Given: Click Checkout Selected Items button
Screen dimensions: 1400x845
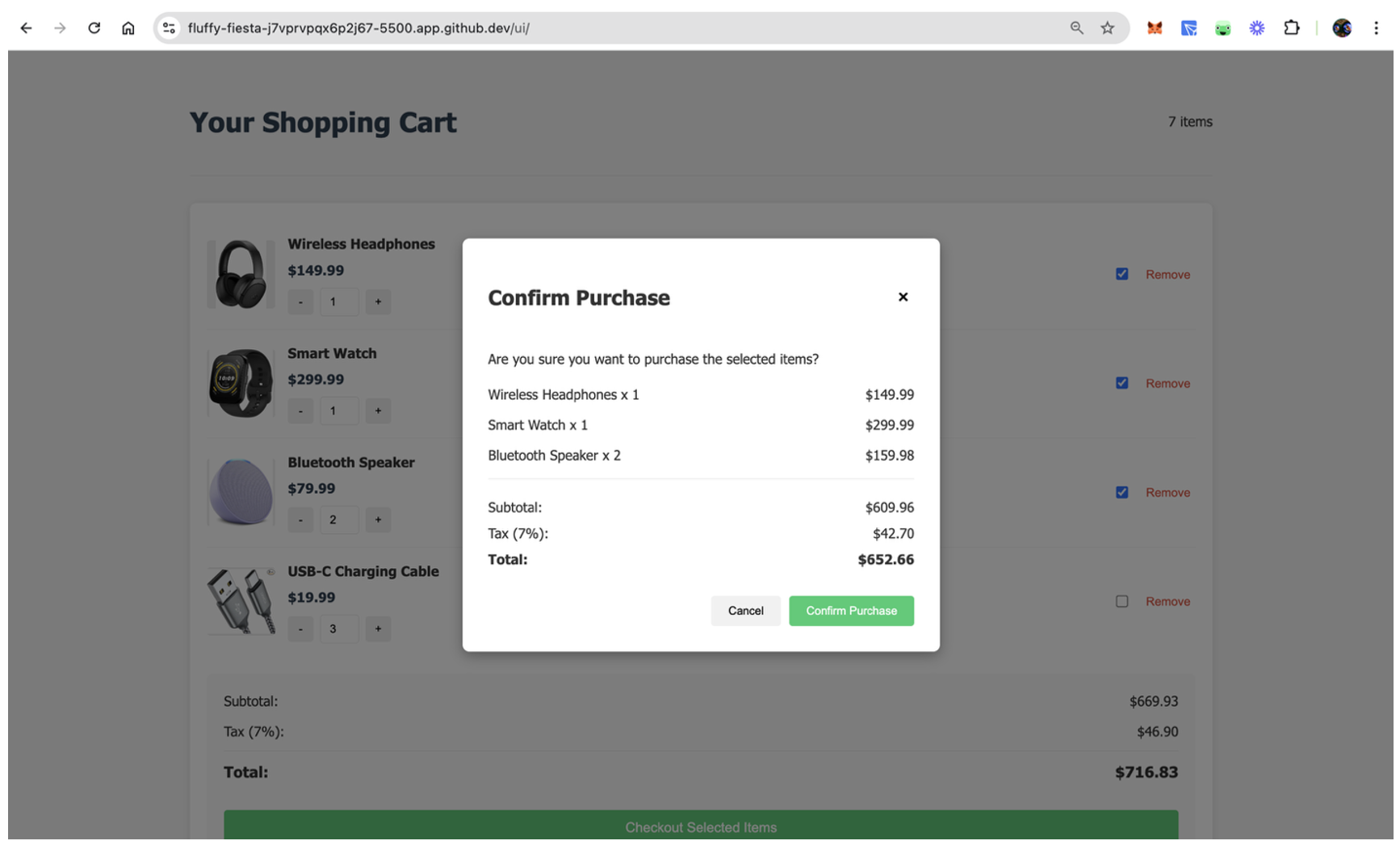Looking at the screenshot, I should 701,826.
